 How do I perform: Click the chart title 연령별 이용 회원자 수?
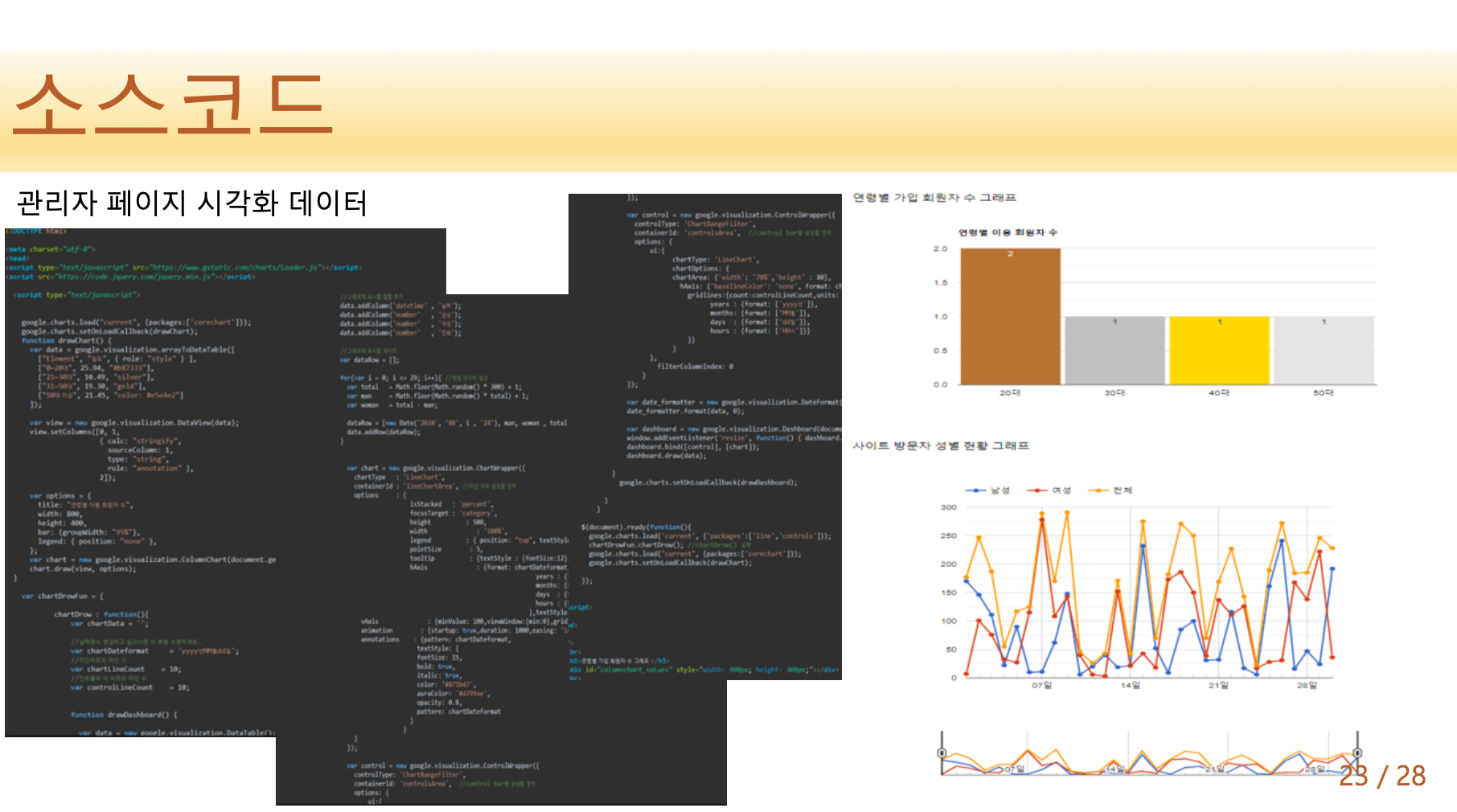point(1008,232)
